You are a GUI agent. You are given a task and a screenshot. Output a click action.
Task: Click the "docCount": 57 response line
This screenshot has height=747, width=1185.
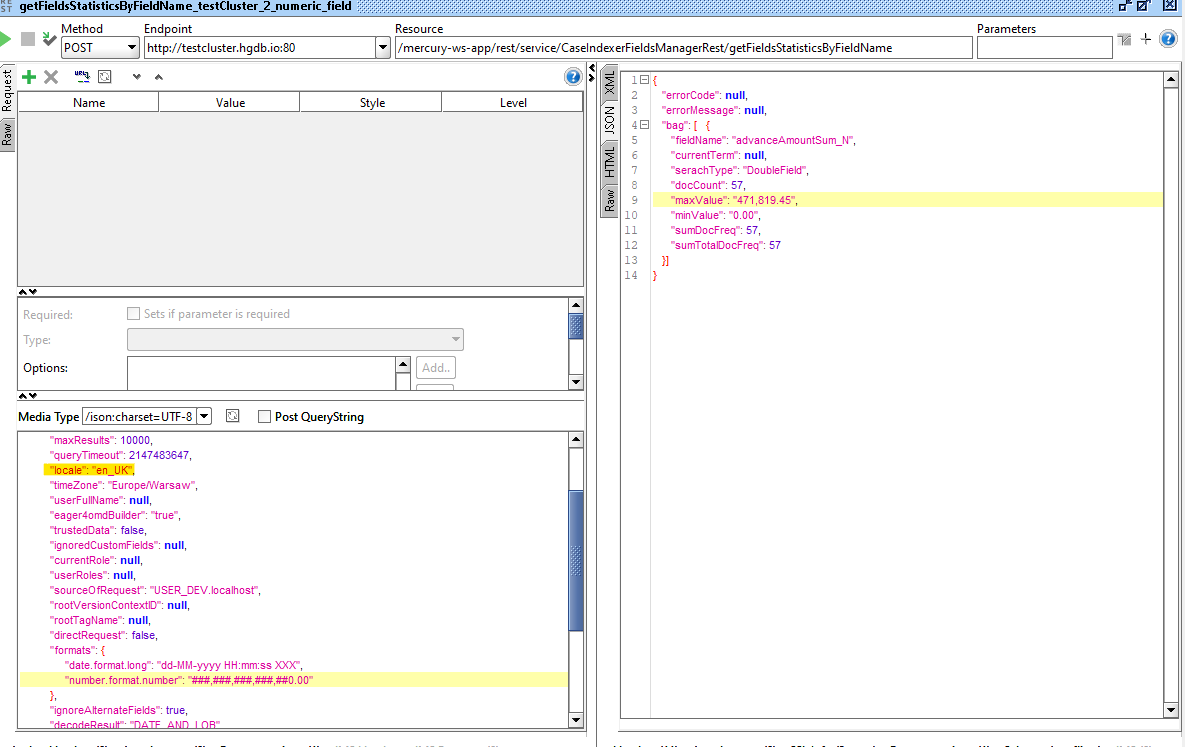(x=708, y=185)
